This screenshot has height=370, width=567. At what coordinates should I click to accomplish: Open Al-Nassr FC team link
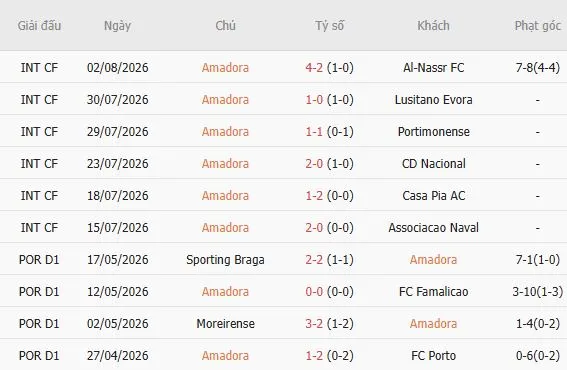point(433,68)
